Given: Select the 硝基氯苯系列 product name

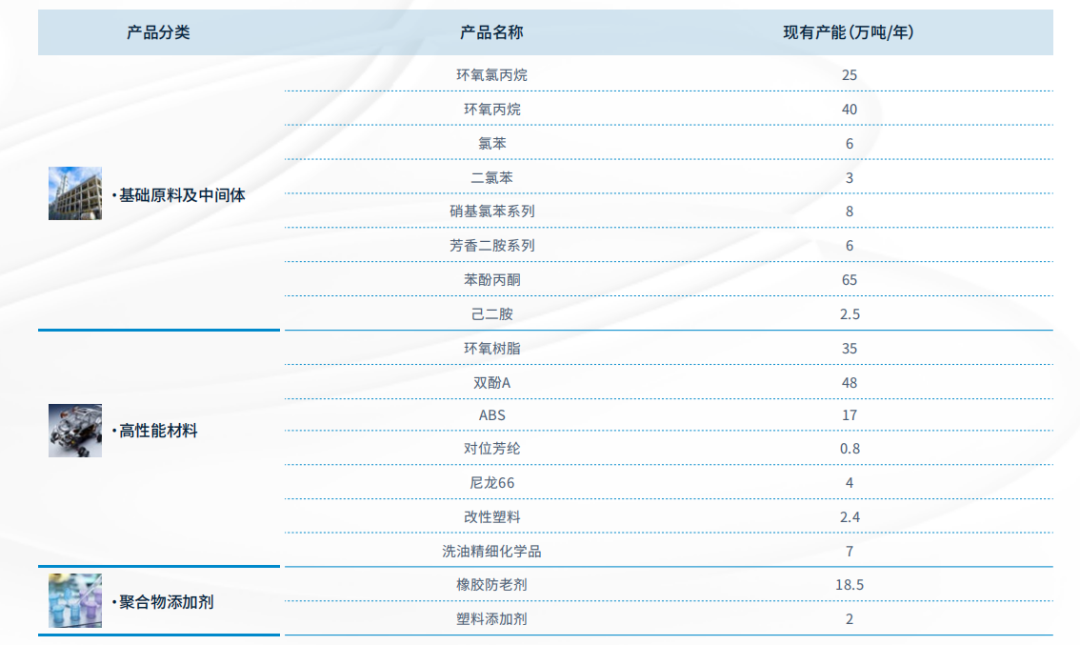Looking at the screenshot, I should 492,212.
